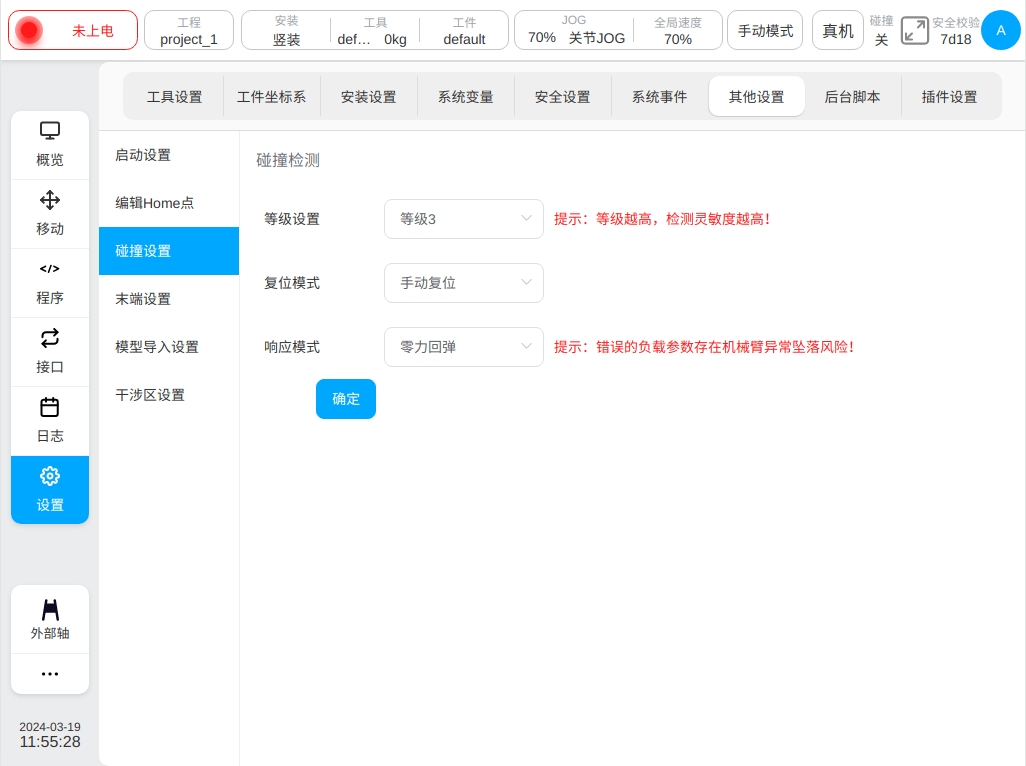Open the 概览 overview monitor icon

(x=50, y=131)
